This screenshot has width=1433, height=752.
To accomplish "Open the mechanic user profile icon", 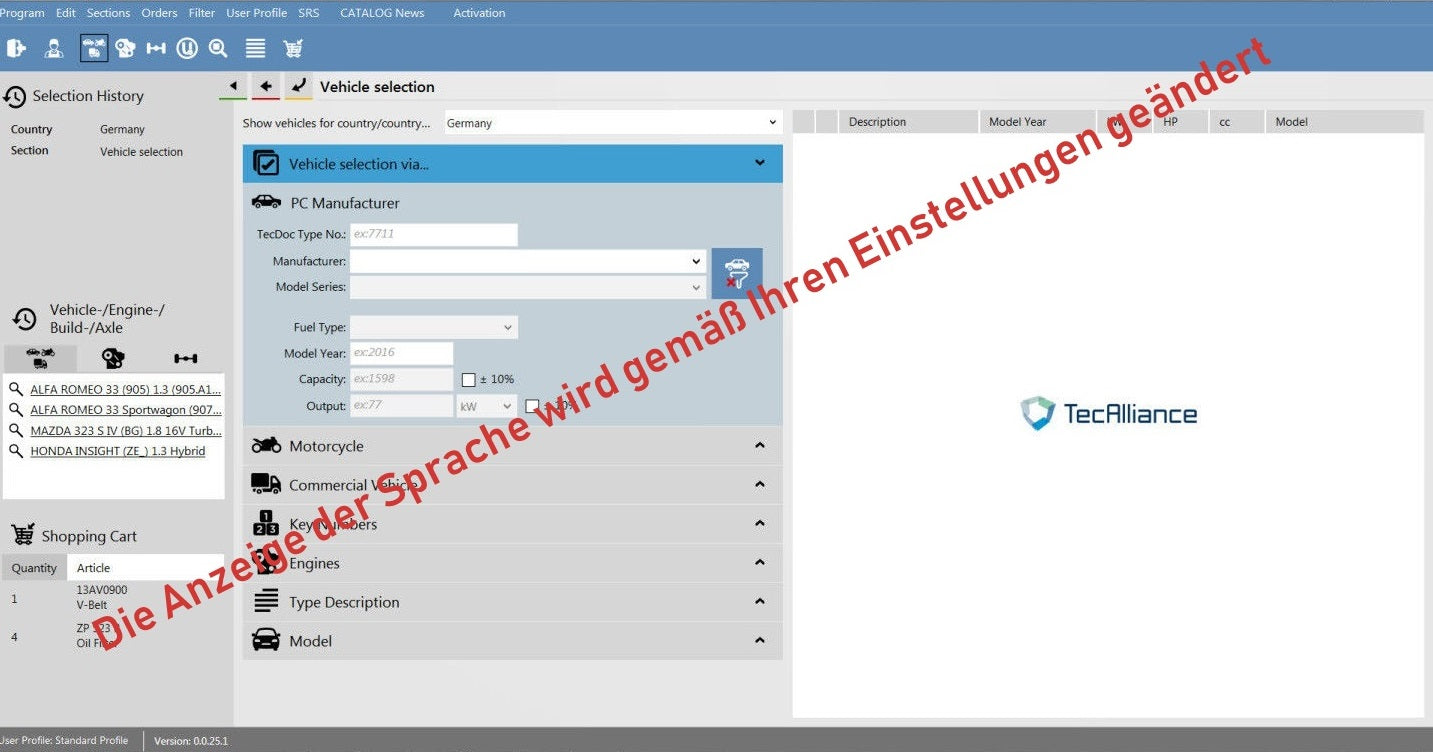I will point(54,48).
